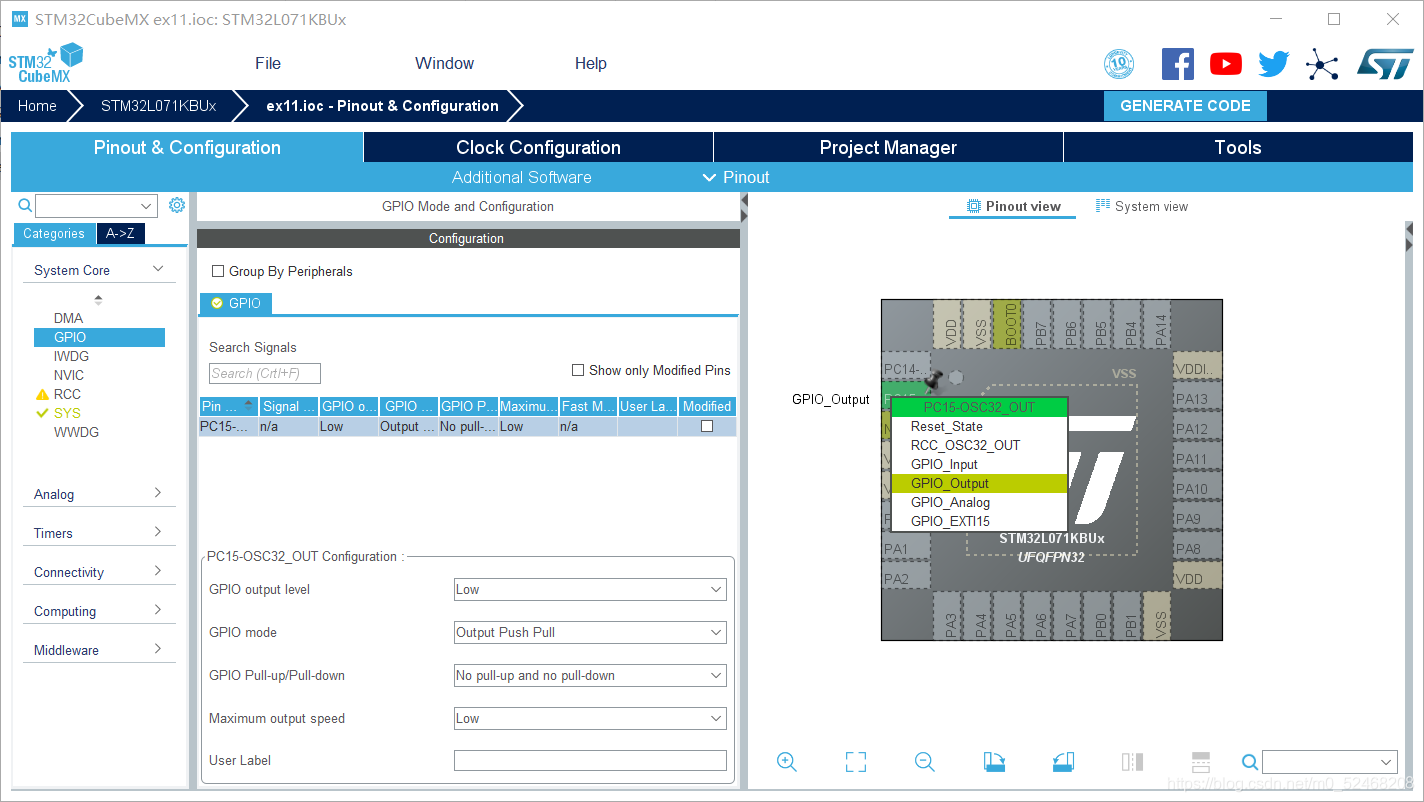1424x802 pixels.
Task: Select RCC in System Core list
Action: point(67,394)
